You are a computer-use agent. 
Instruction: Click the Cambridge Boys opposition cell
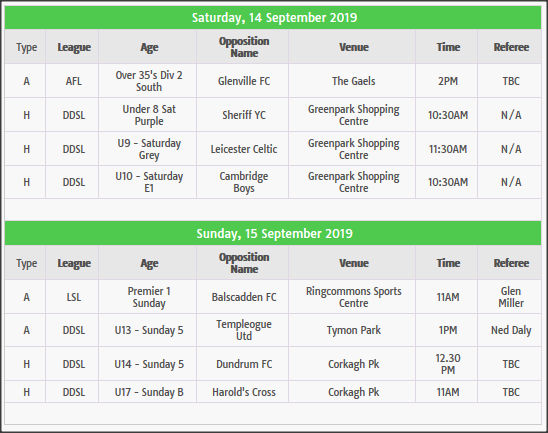click(x=244, y=182)
